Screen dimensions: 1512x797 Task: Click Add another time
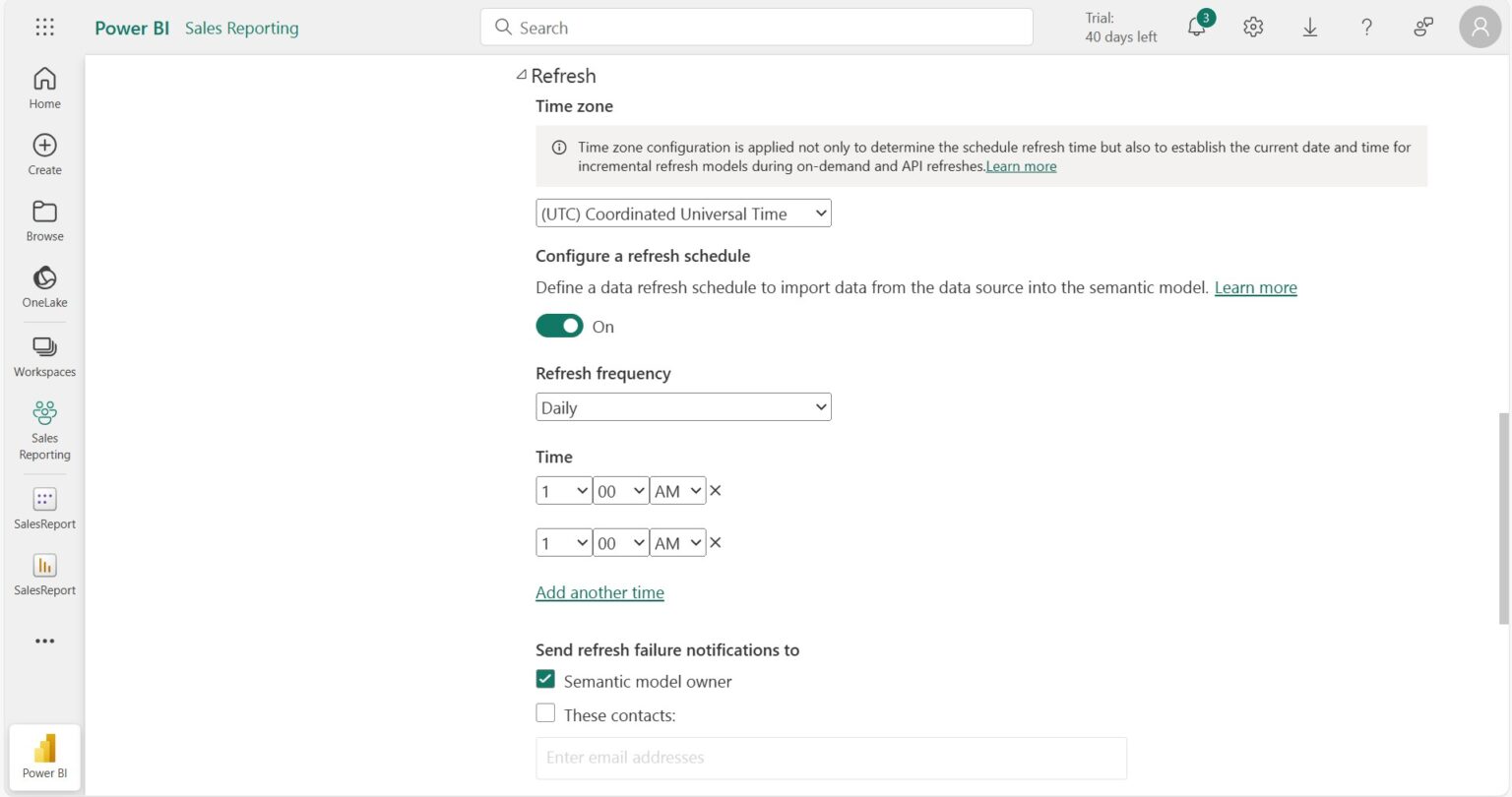tap(599, 592)
